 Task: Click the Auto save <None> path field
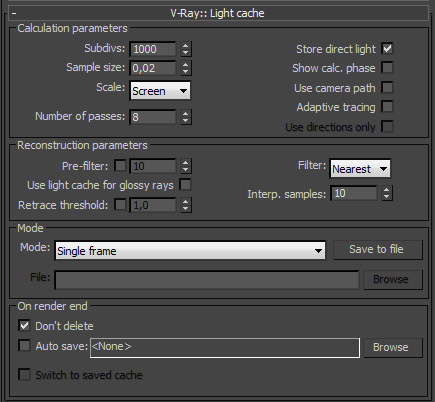pos(225,348)
